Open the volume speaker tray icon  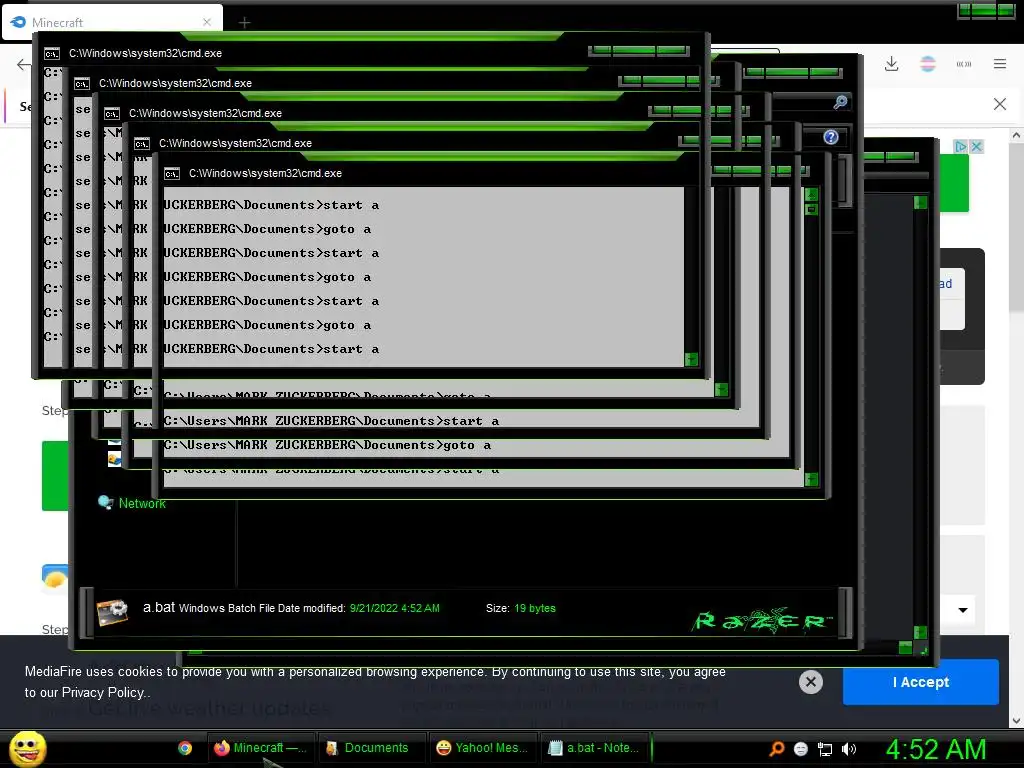(x=849, y=749)
